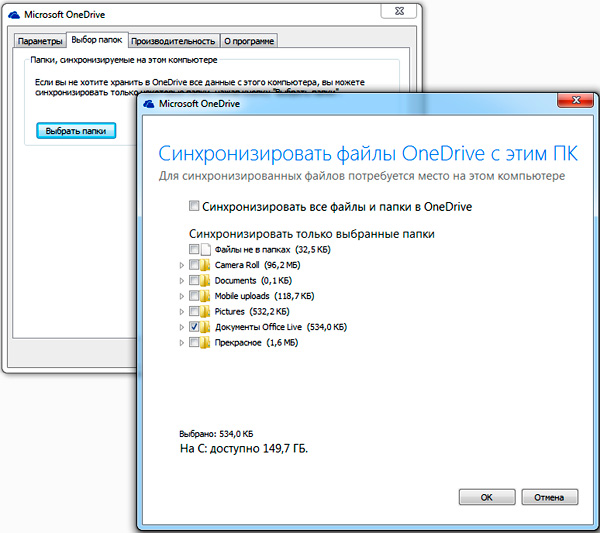Click the Отмена button
The height and width of the screenshot is (533, 600).
click(x=549, y=497)
